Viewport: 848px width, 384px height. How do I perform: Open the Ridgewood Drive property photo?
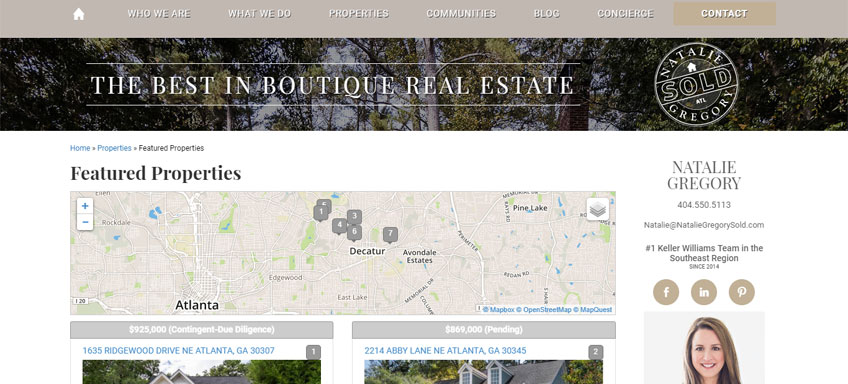(x=201, y=372)
